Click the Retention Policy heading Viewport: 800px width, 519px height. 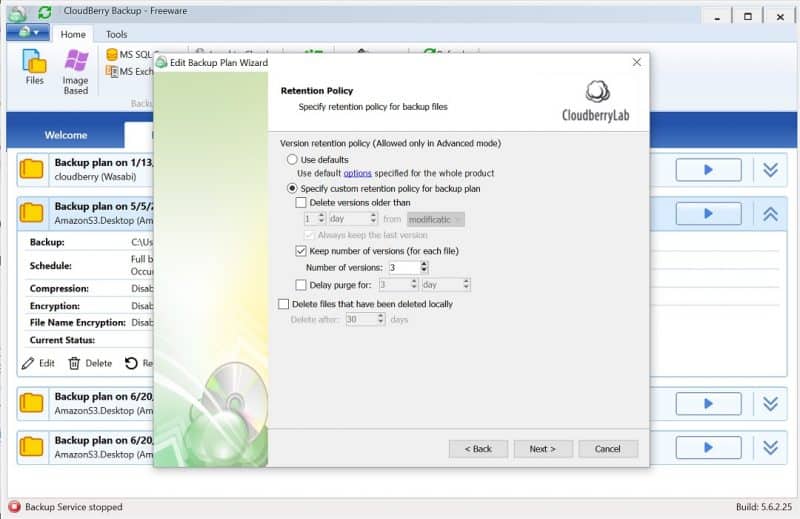click(317, 91)
